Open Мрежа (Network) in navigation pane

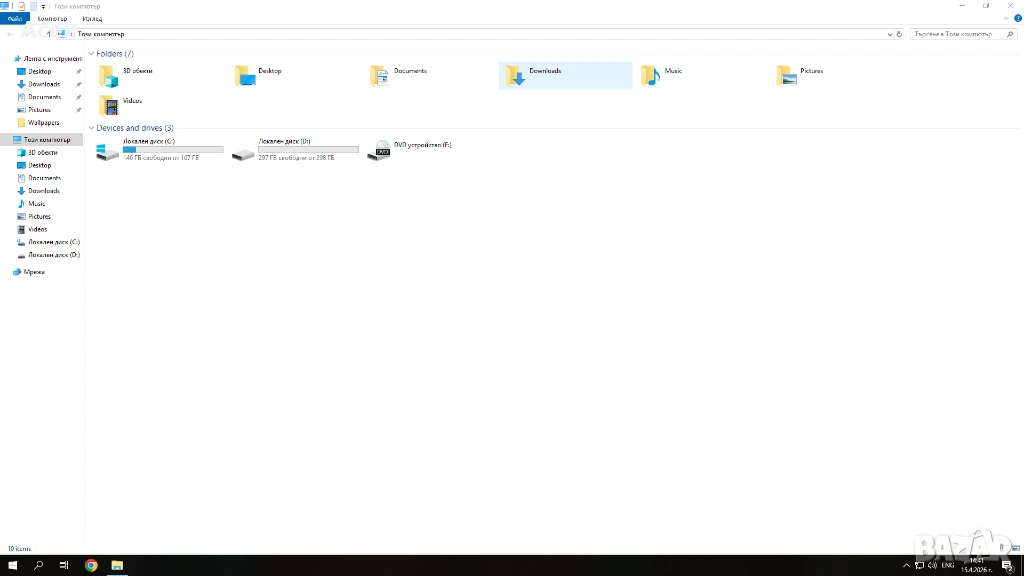tap(34, 272)
